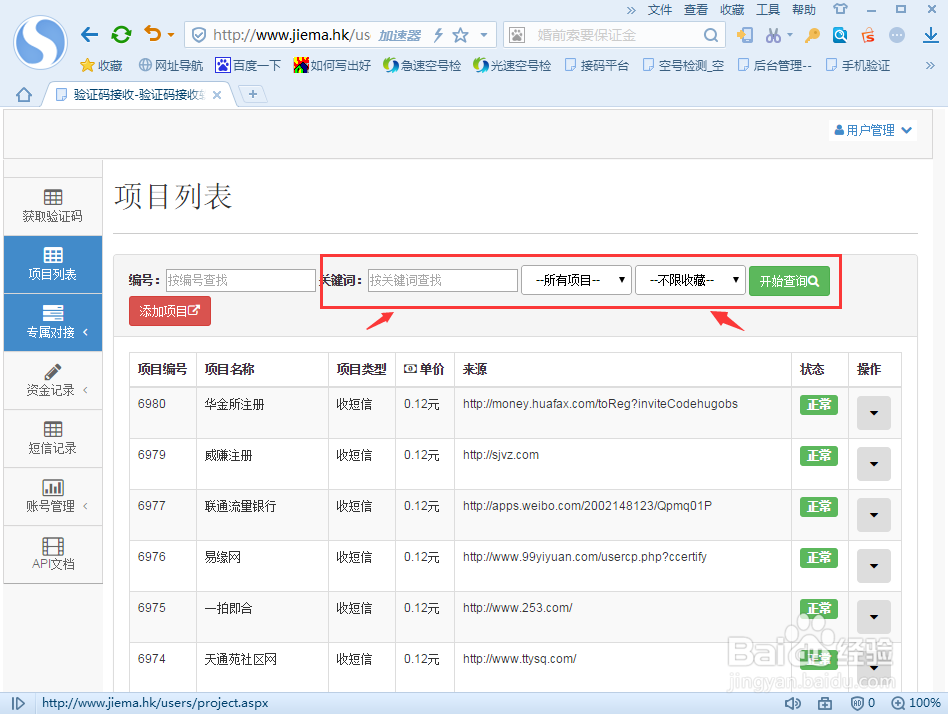
Task: Click the 100% zoom control in status bar
Action: click(x=917, y=703)
